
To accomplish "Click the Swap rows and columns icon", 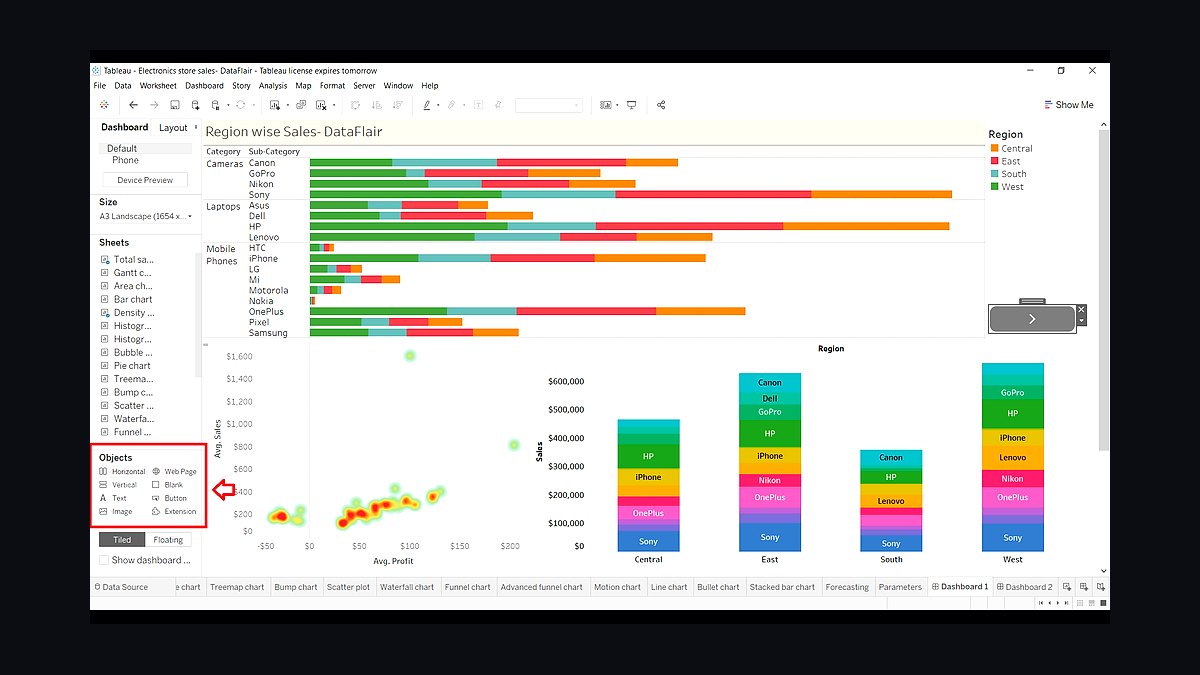I will point(355,105).
